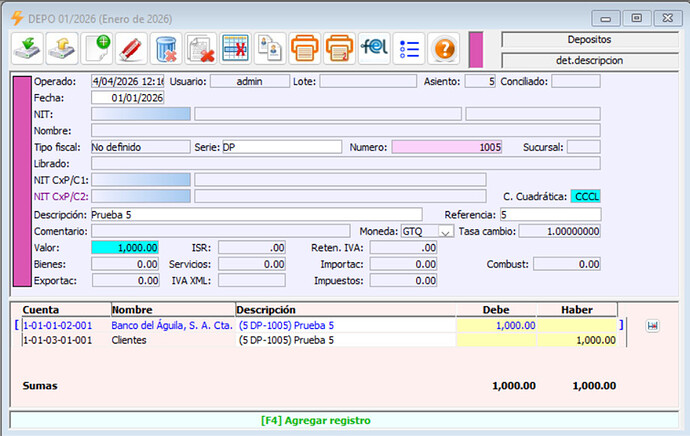Click the Descripción field with Prueba 5
The width and height of the screenshot is (690, 436).
click(x=257, y=215)
